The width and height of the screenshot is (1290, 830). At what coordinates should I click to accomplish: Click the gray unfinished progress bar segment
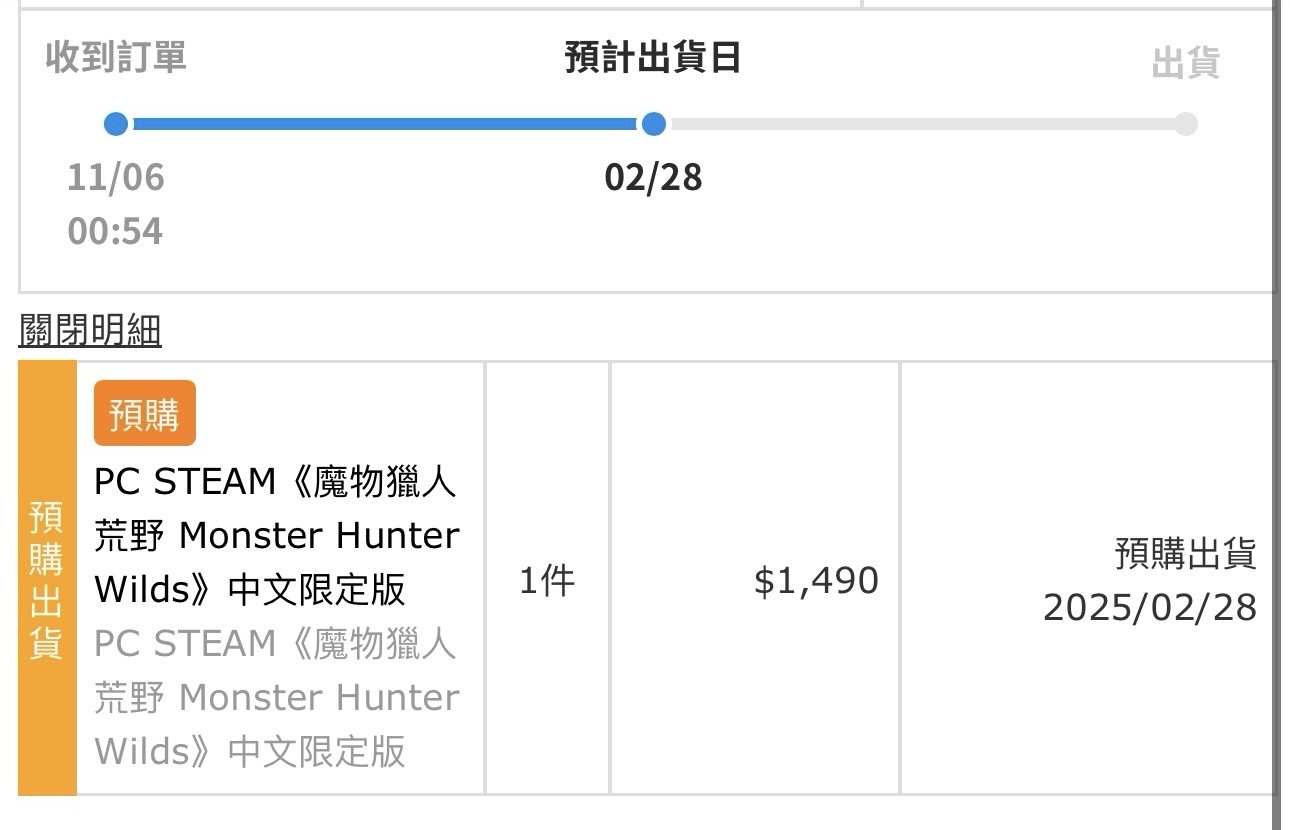(x=920, y=124)
